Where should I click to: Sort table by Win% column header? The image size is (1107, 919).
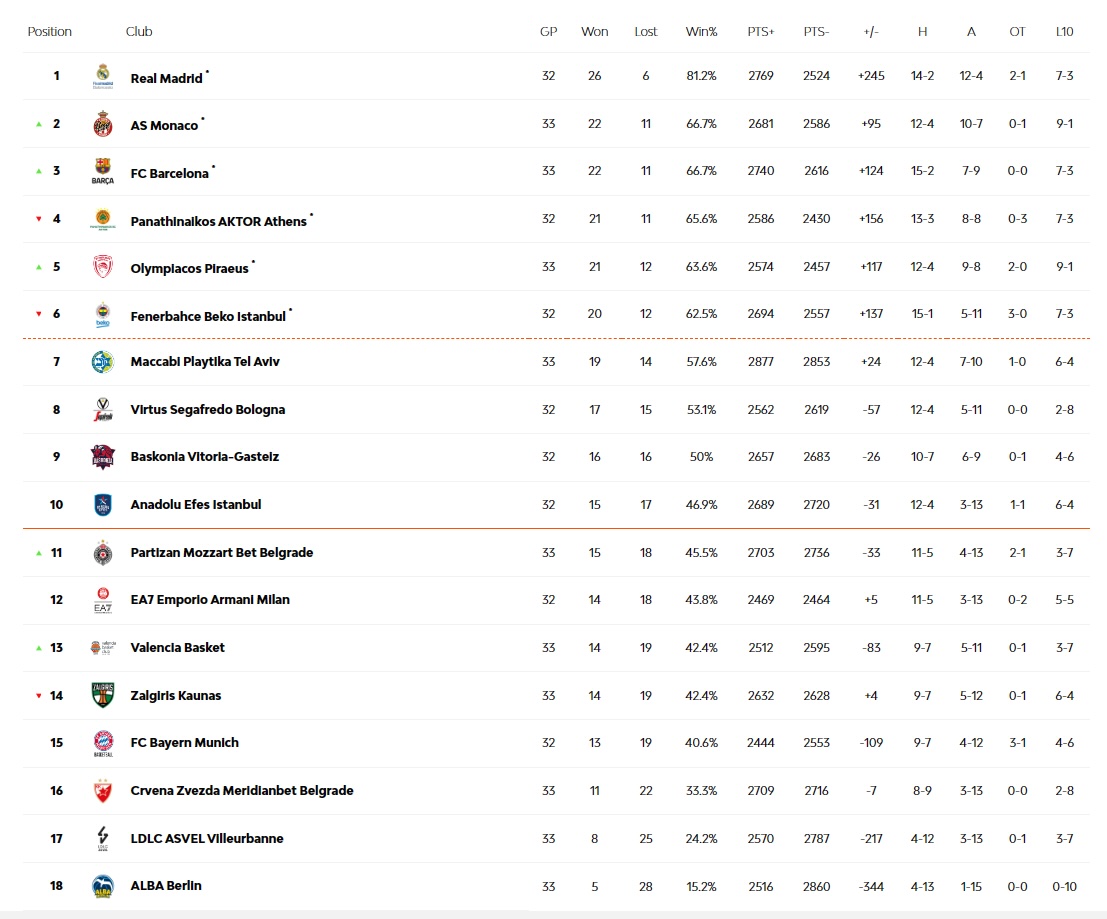click(701, 32)
